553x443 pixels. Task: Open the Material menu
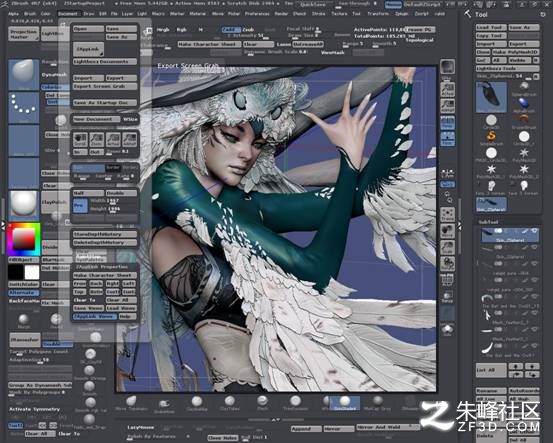coord(198,14)
